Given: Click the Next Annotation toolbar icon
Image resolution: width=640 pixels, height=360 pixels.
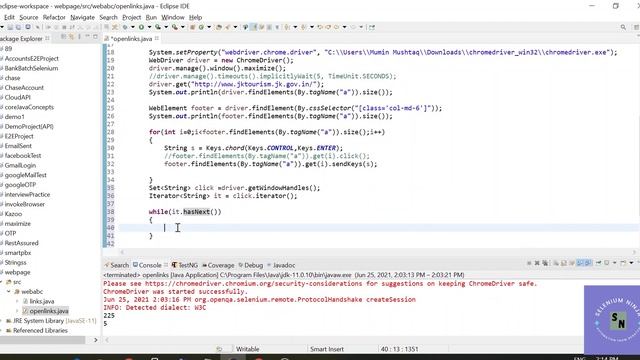Looking at the screenshot, I should (x=287, y=27).
